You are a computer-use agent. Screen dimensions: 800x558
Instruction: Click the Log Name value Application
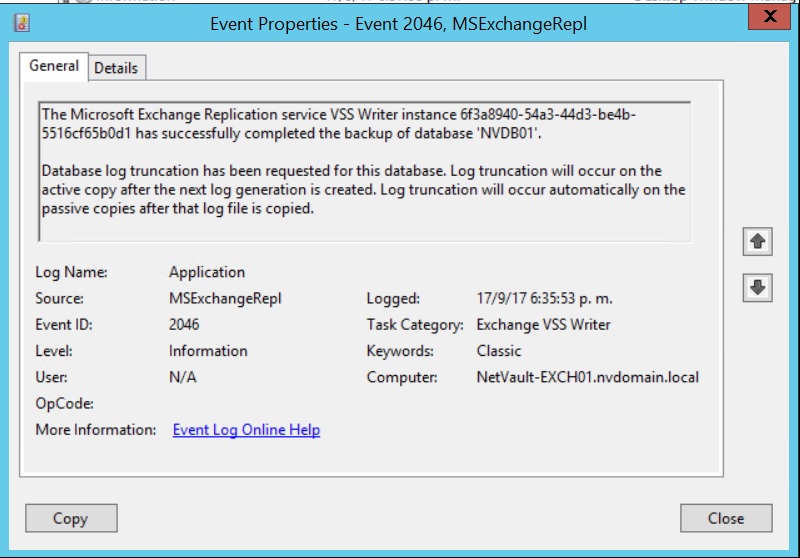(x=207, y=272)
